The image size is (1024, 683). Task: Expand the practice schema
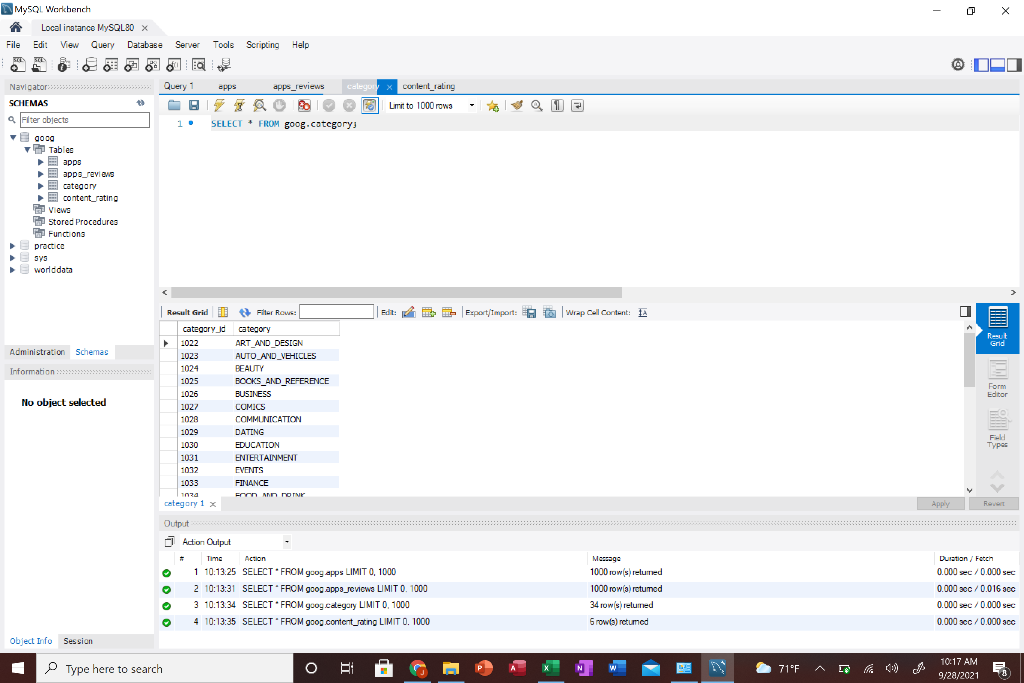pos(12,246)
